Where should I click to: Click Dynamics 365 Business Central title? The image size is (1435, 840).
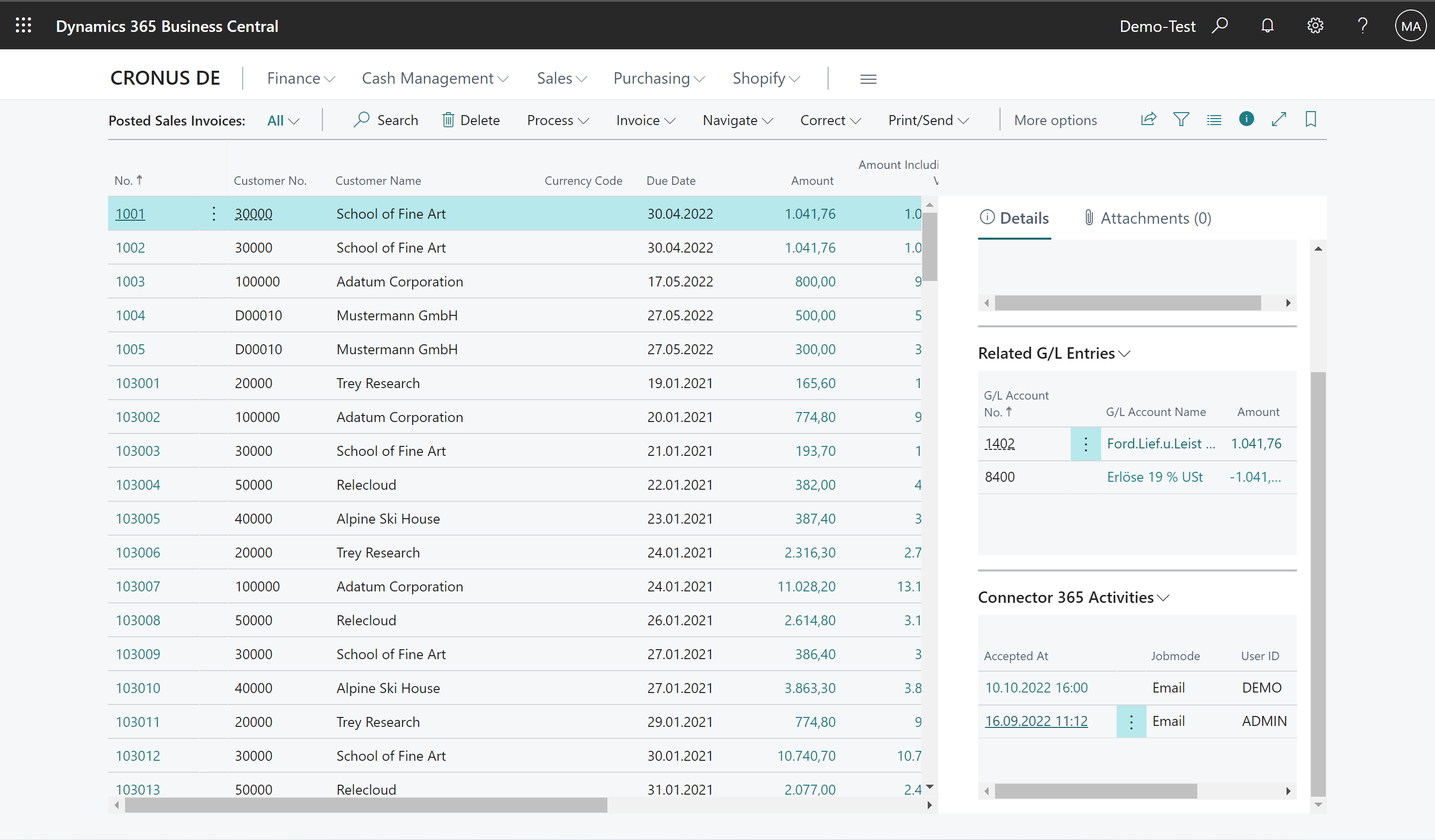coord(167,26)
